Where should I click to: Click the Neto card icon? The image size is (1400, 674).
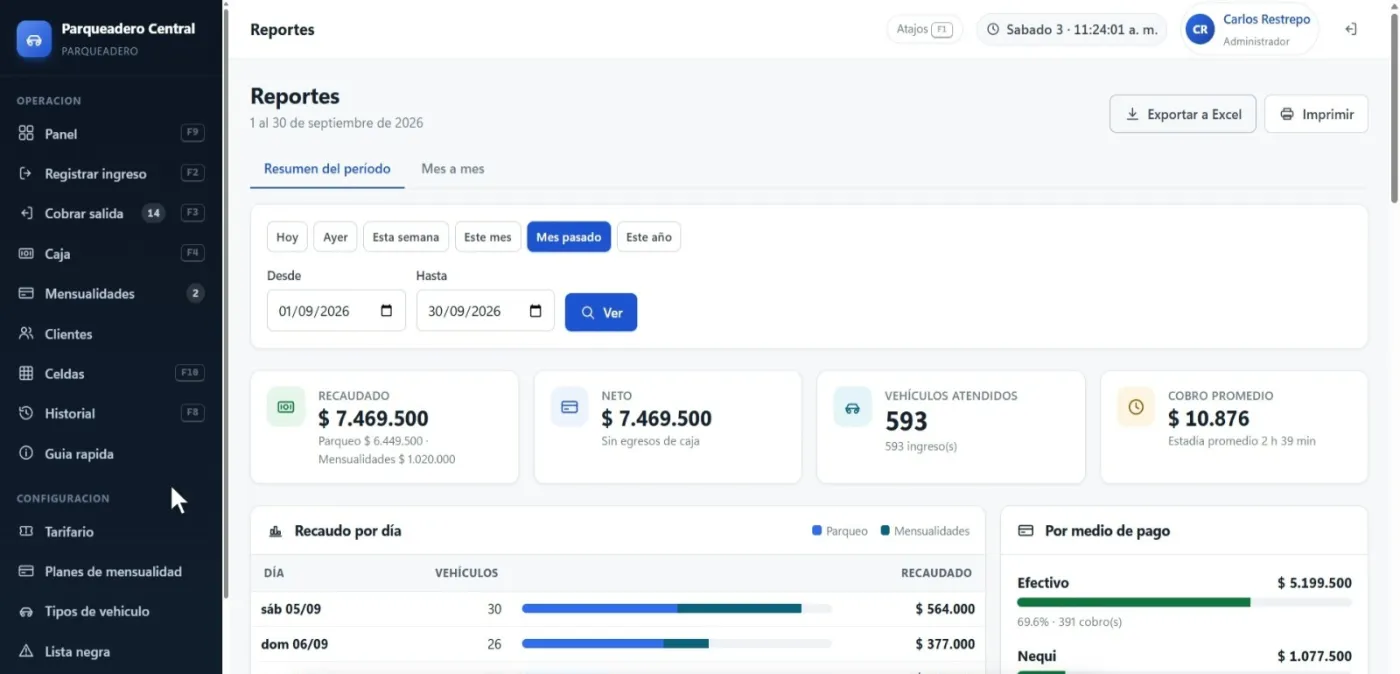tap(570, 407)
